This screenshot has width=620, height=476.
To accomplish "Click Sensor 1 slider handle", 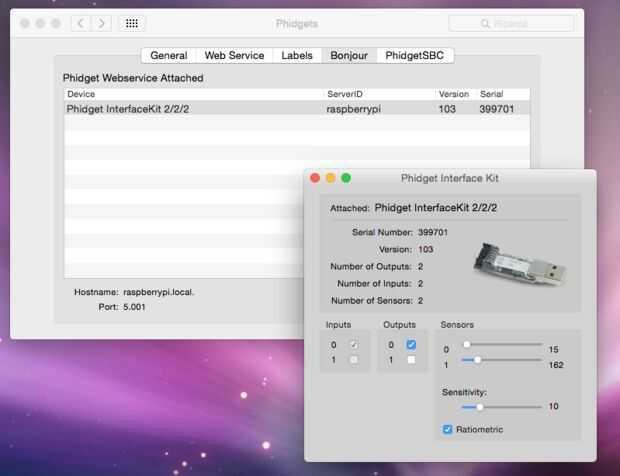I will click(478, 360).
